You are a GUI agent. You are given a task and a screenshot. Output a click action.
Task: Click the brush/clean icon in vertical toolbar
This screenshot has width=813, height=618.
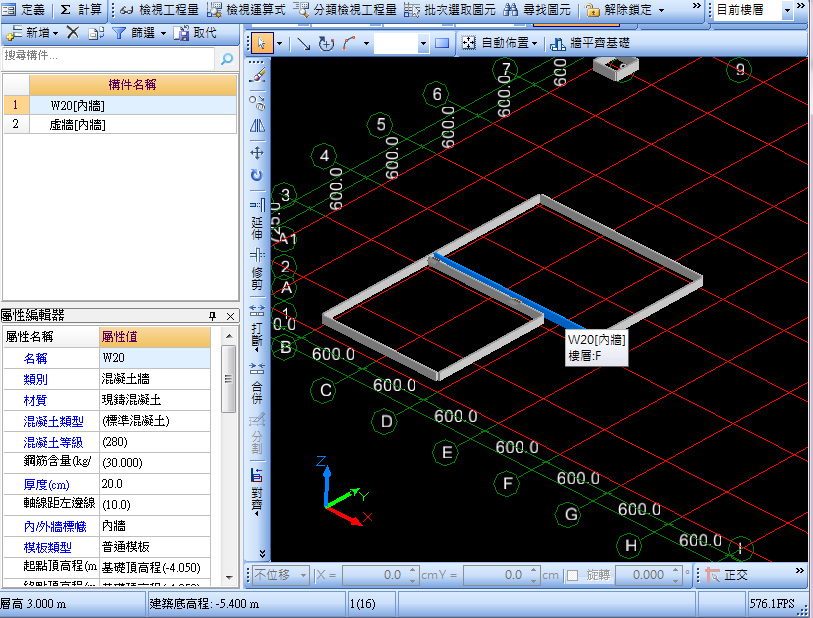pyautogui.click(x=258, y=75)
